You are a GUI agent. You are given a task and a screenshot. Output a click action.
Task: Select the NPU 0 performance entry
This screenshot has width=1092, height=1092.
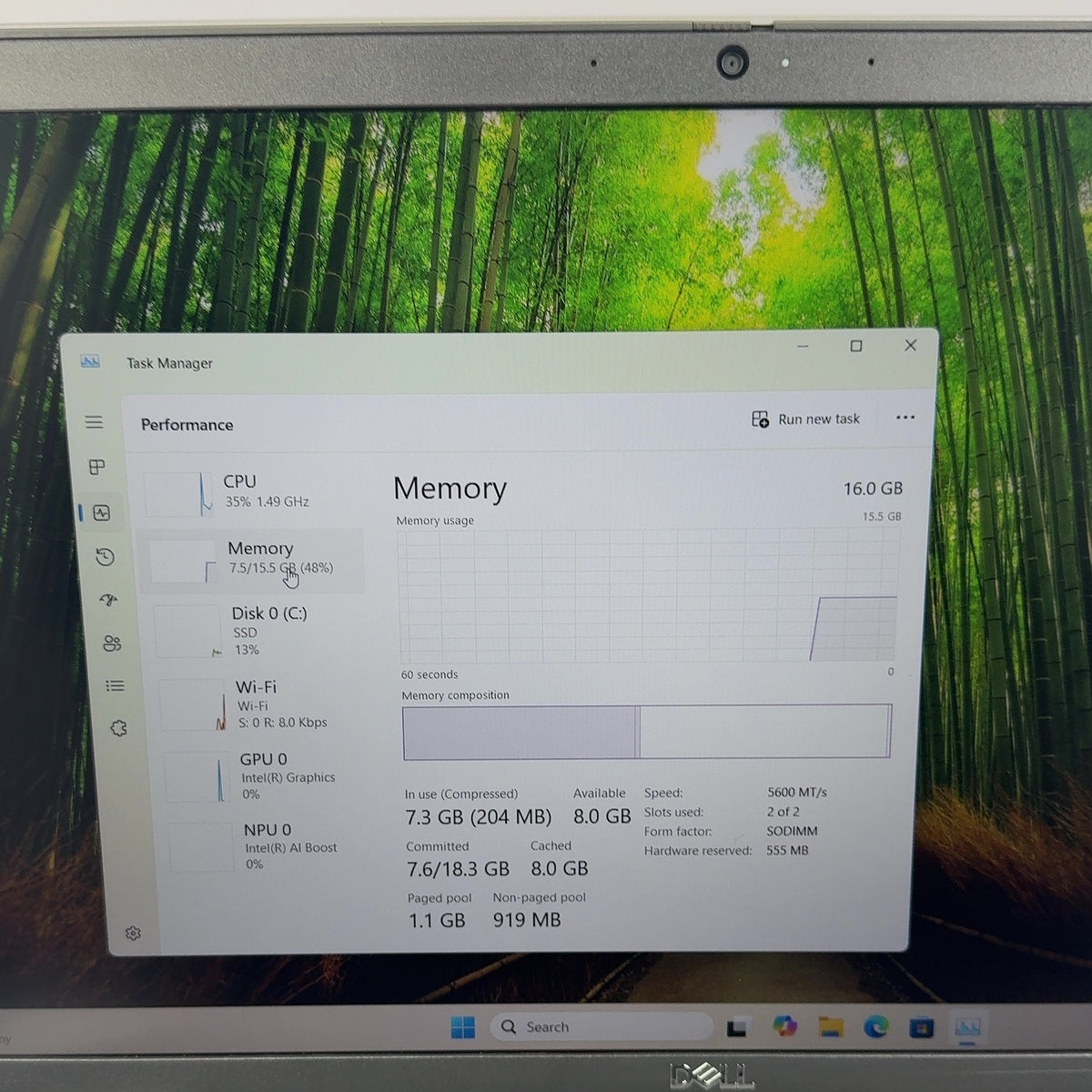(271, 846)
